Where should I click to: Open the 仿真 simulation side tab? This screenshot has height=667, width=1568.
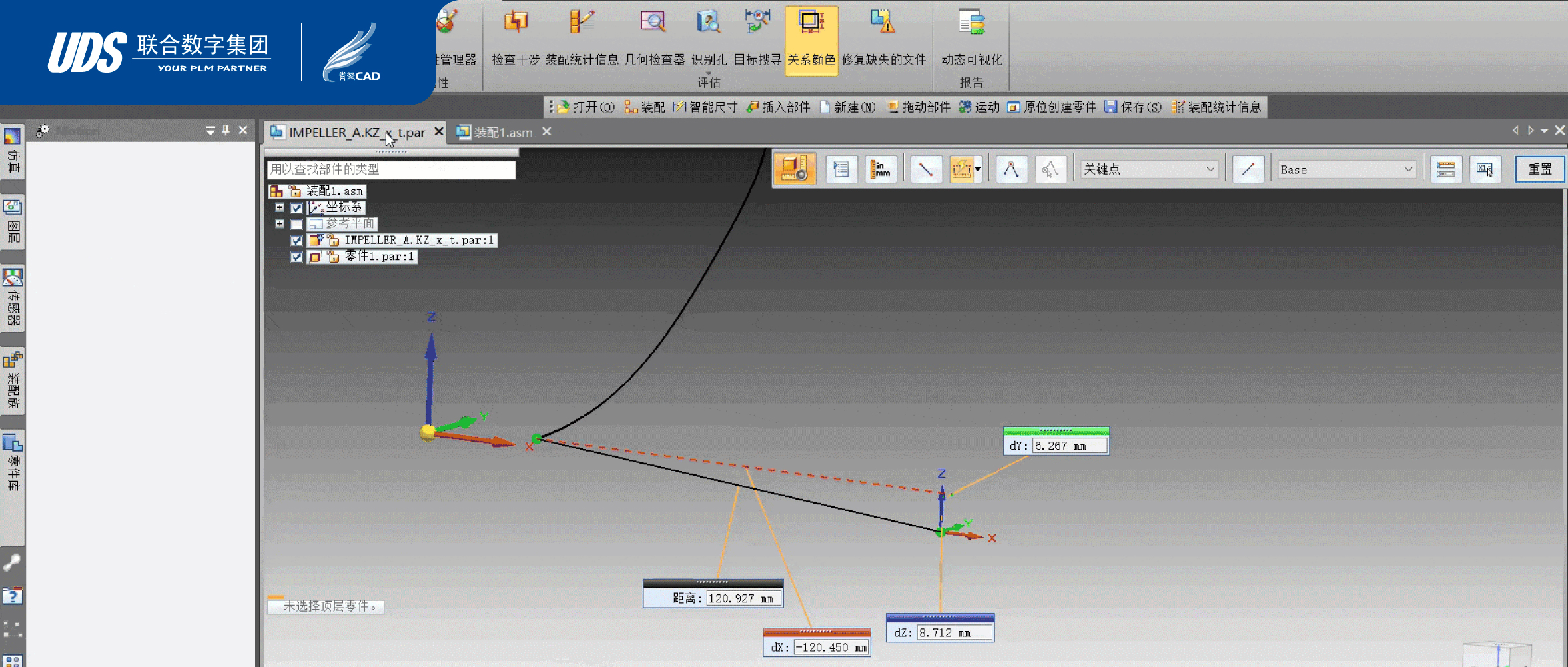pyautogui.click(x=13, y=151)
